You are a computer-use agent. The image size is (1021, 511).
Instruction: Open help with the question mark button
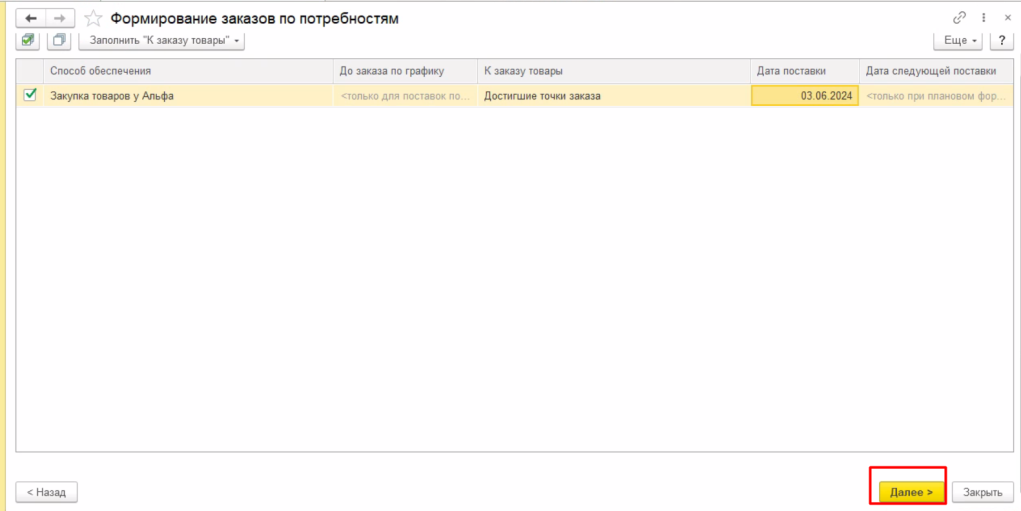click(1002, 40)
